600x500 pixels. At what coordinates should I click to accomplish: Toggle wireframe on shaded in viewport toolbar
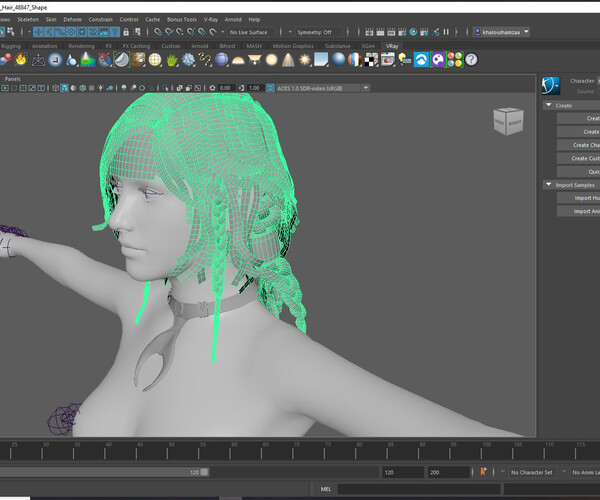[82, 88]
